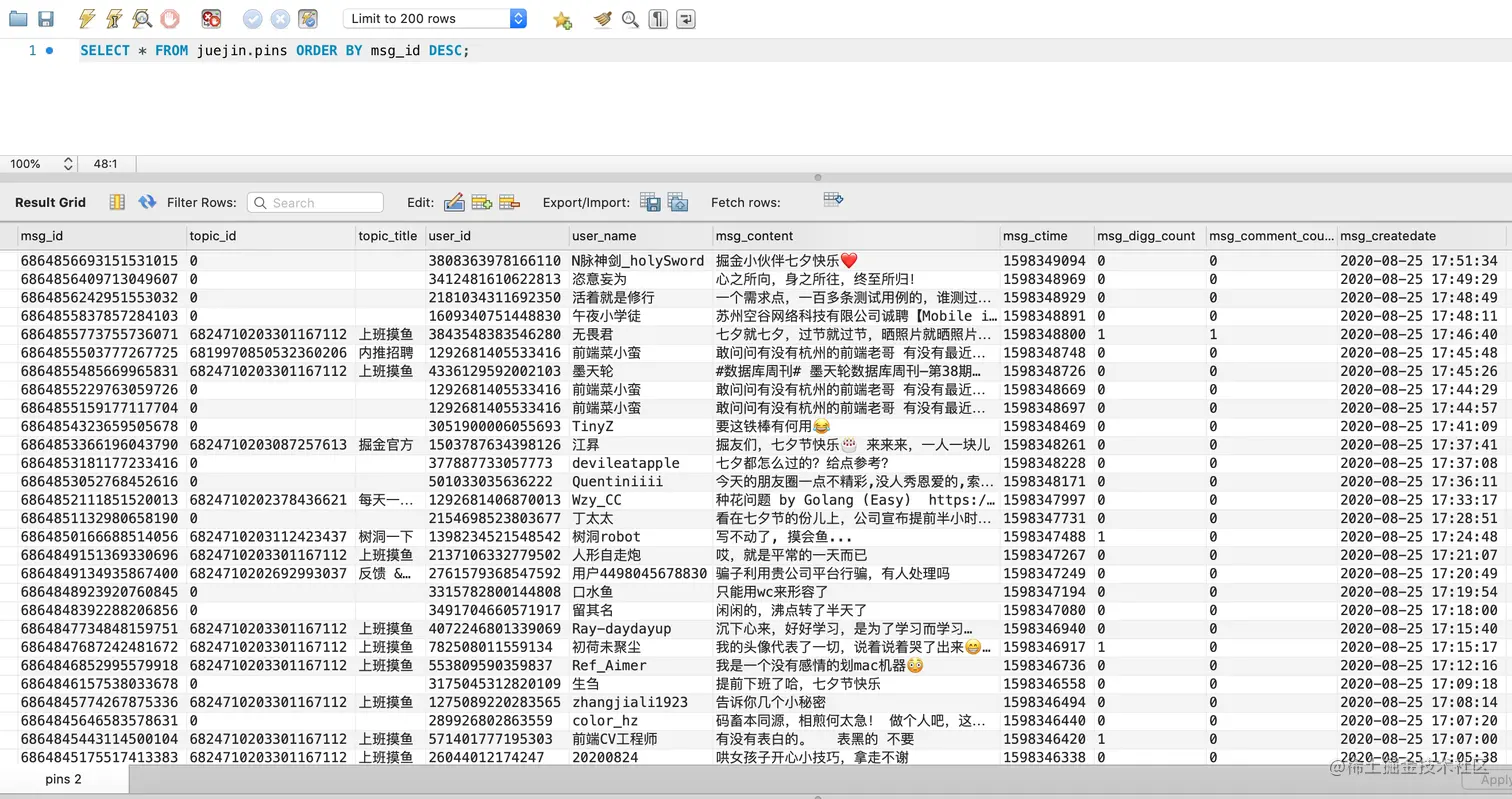Select the user_name cell Ray-daydayup

tap(641, 629)
